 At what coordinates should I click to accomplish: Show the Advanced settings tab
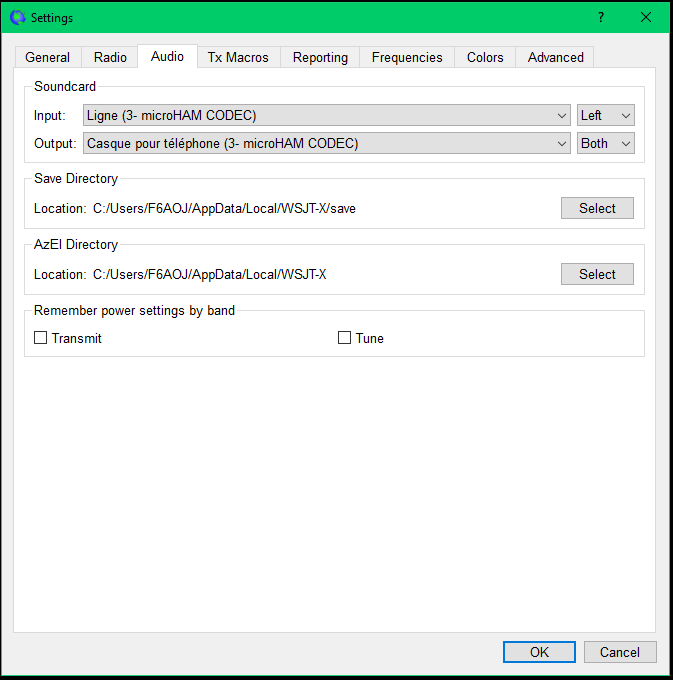click(x=555, y=57)
